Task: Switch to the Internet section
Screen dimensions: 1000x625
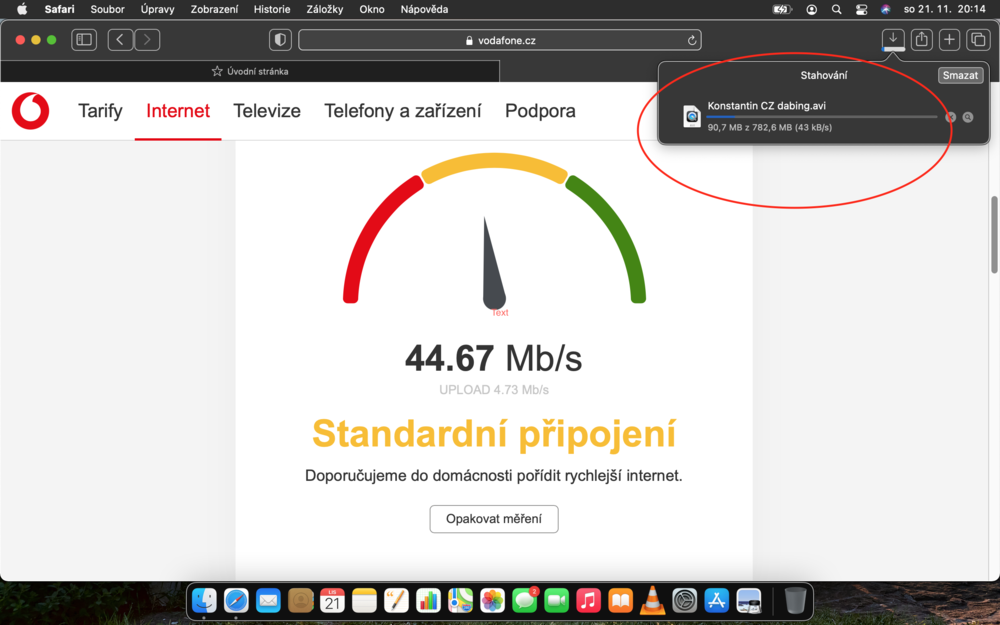Action: click(177, 111)
